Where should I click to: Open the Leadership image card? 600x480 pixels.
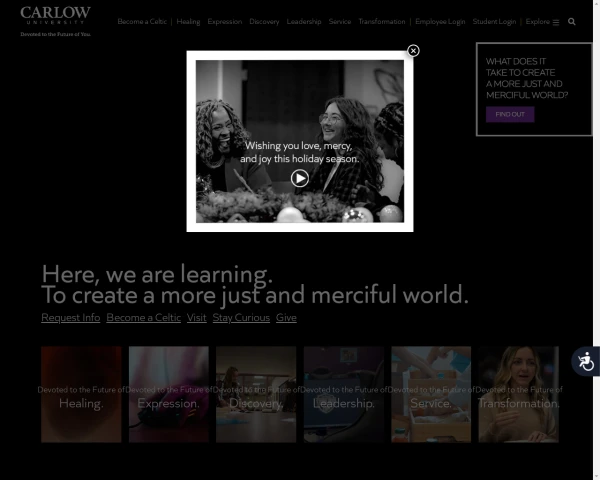tap(344, 394)
